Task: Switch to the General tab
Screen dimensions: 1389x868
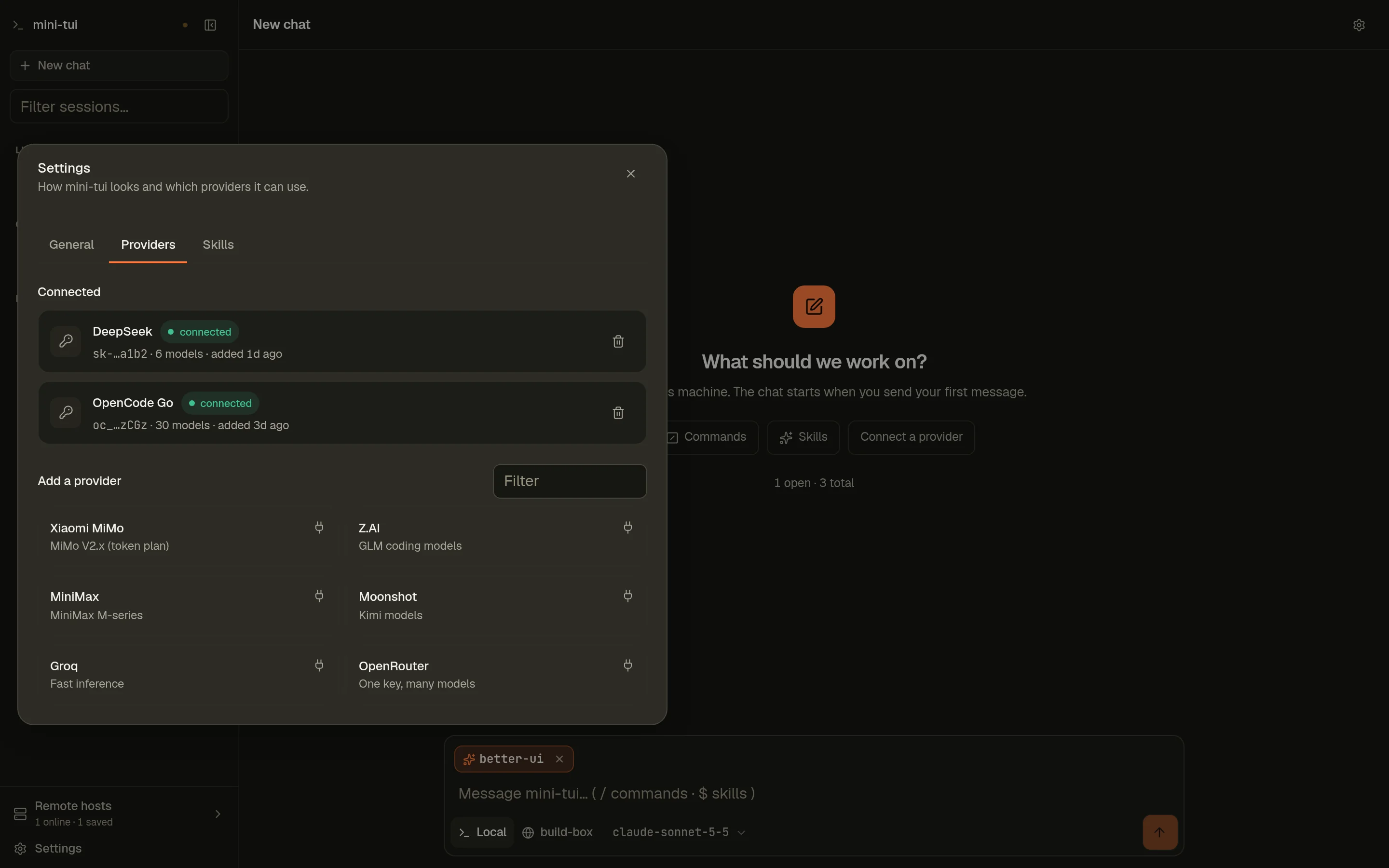Action: click(71, 244)
